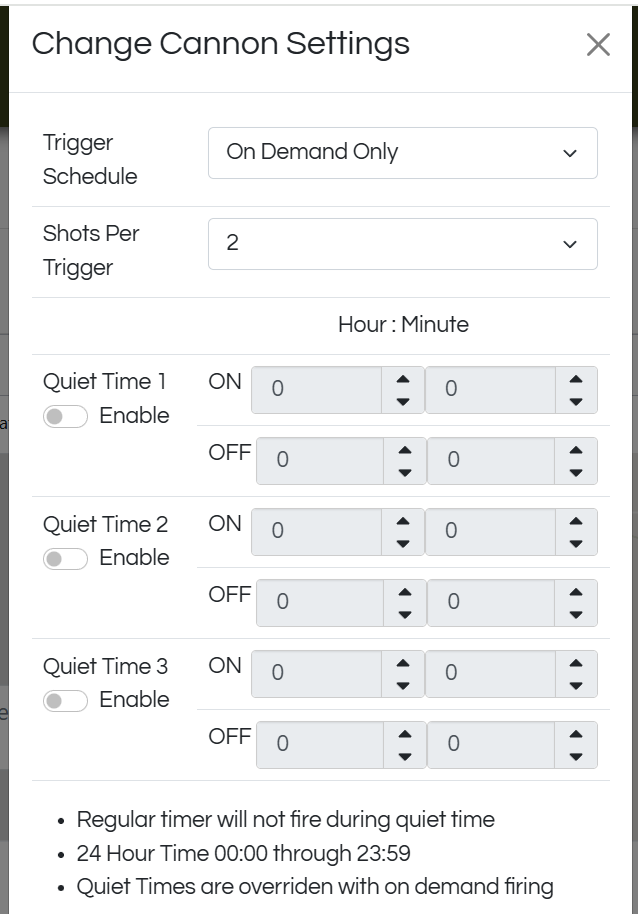
Task: Increase Quiet Time 1 ON hour
Action: (403, 380)
